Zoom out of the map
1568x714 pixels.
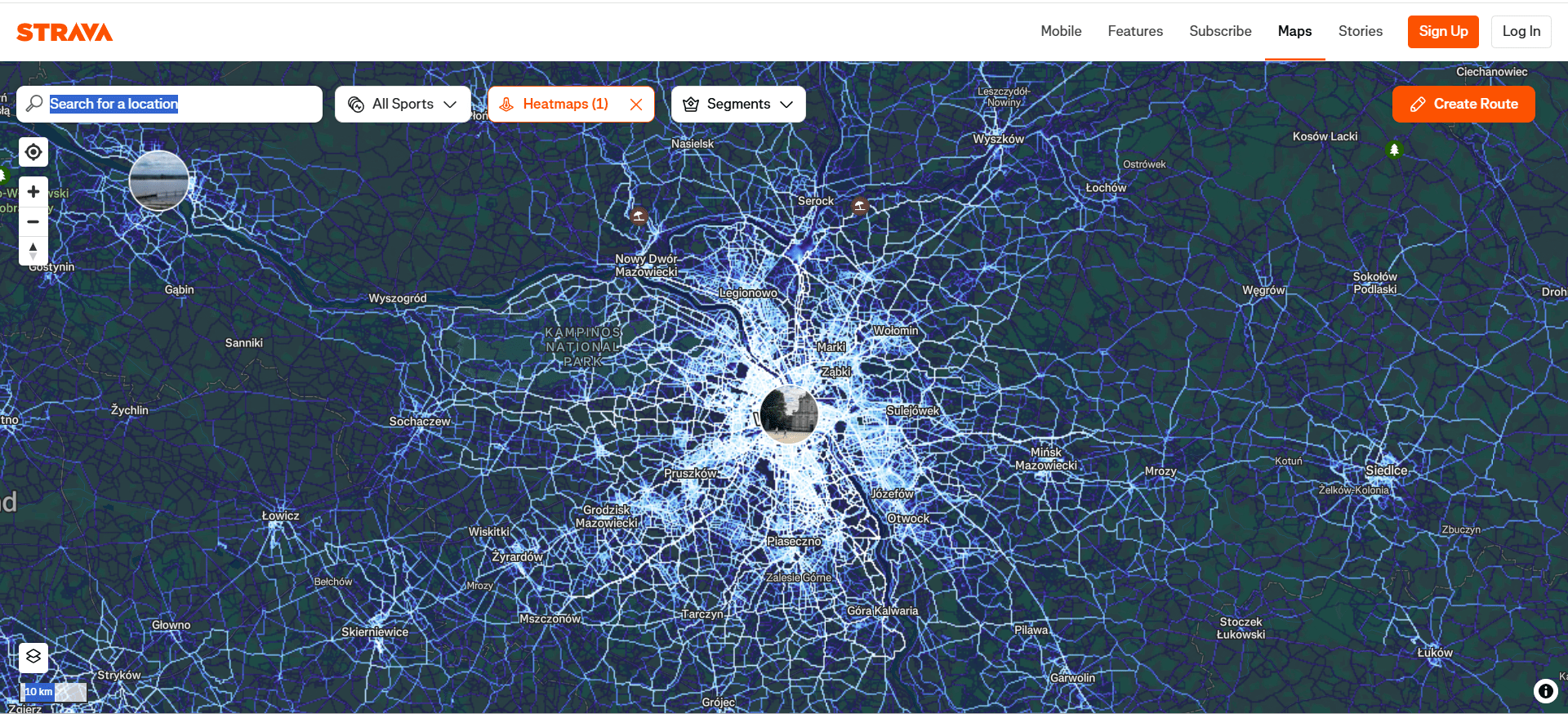click(x=33, y=221)
